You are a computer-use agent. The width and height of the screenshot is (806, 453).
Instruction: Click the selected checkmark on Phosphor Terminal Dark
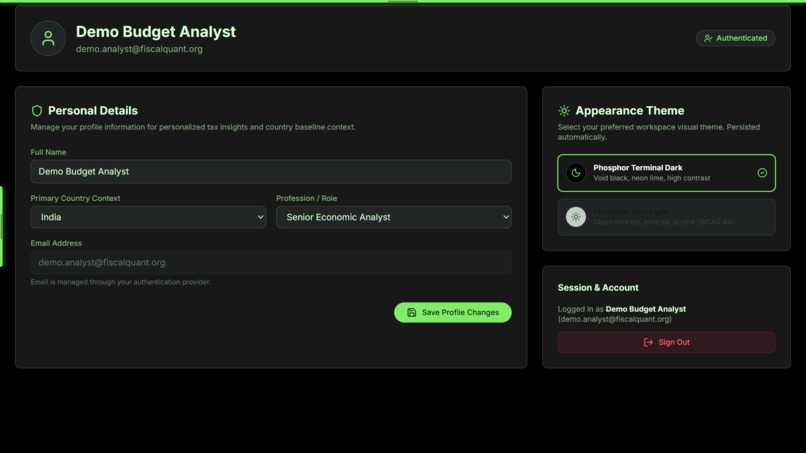[x=762, y=173]
